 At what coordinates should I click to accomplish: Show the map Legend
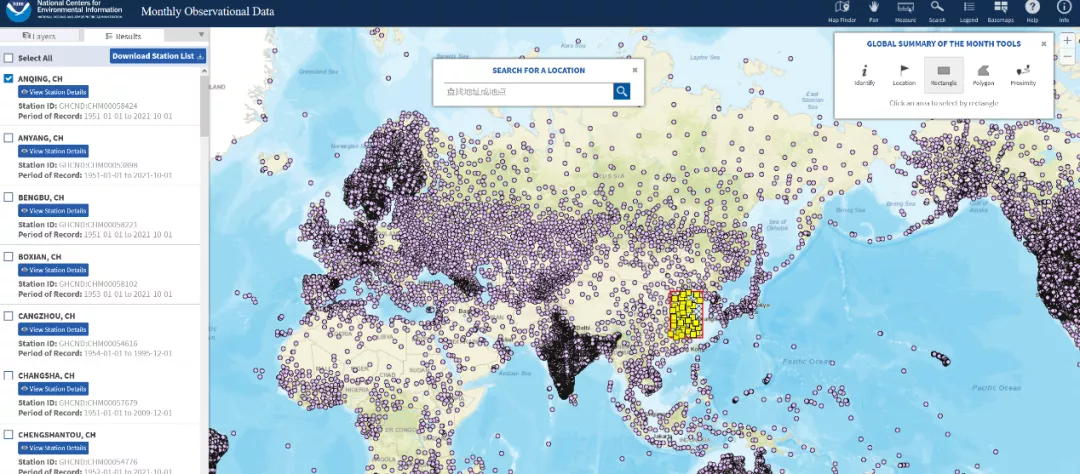pyautogui.click(x=968, y=12)
